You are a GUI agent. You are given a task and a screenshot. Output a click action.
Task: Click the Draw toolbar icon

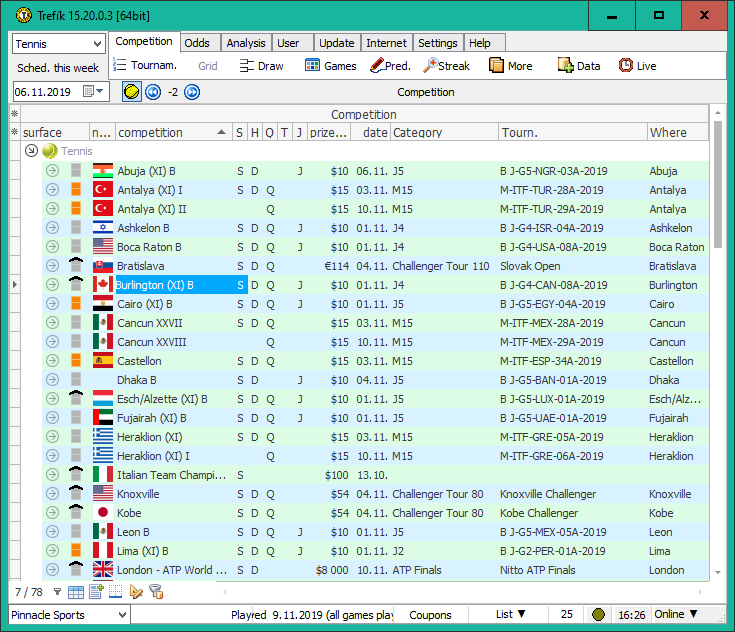(262, 66)
